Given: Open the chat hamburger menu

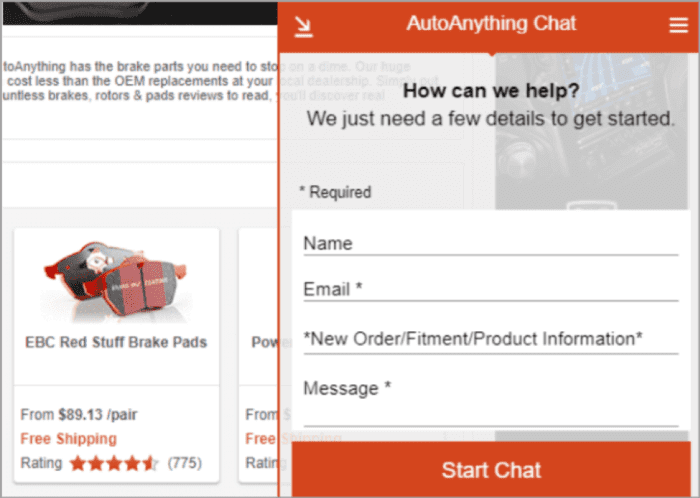Looking at the screenshot, I should pos(678,26).
